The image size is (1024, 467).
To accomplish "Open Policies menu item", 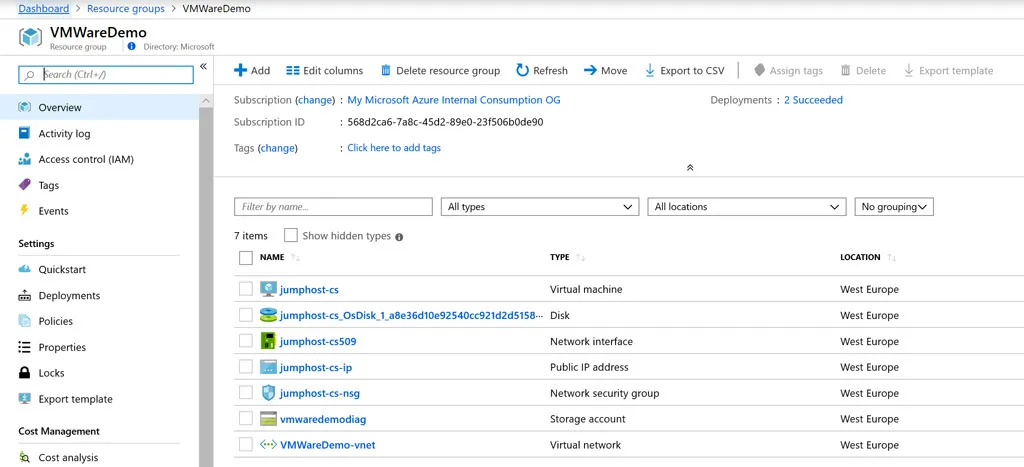I will pos(99,321).
